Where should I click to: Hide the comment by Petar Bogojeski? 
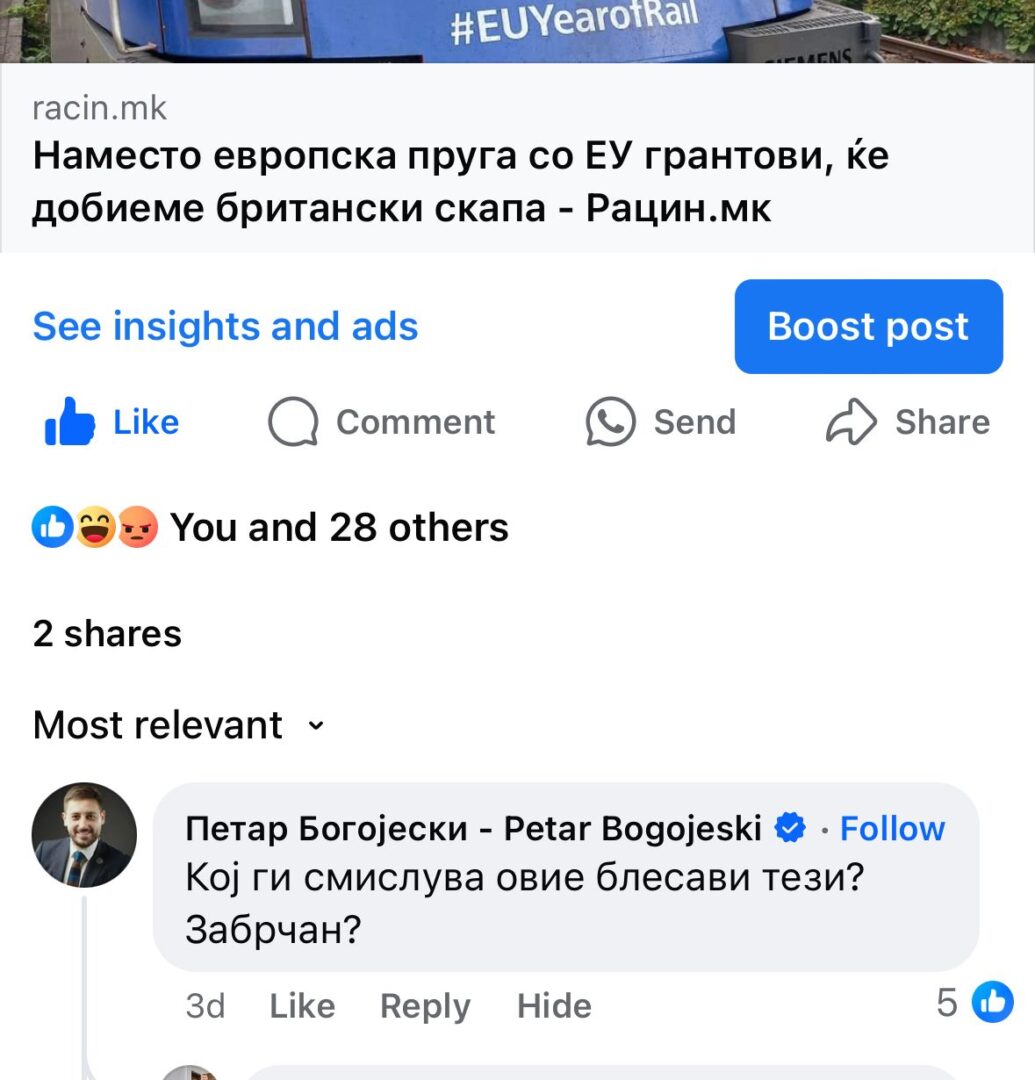click(554, 1006)
